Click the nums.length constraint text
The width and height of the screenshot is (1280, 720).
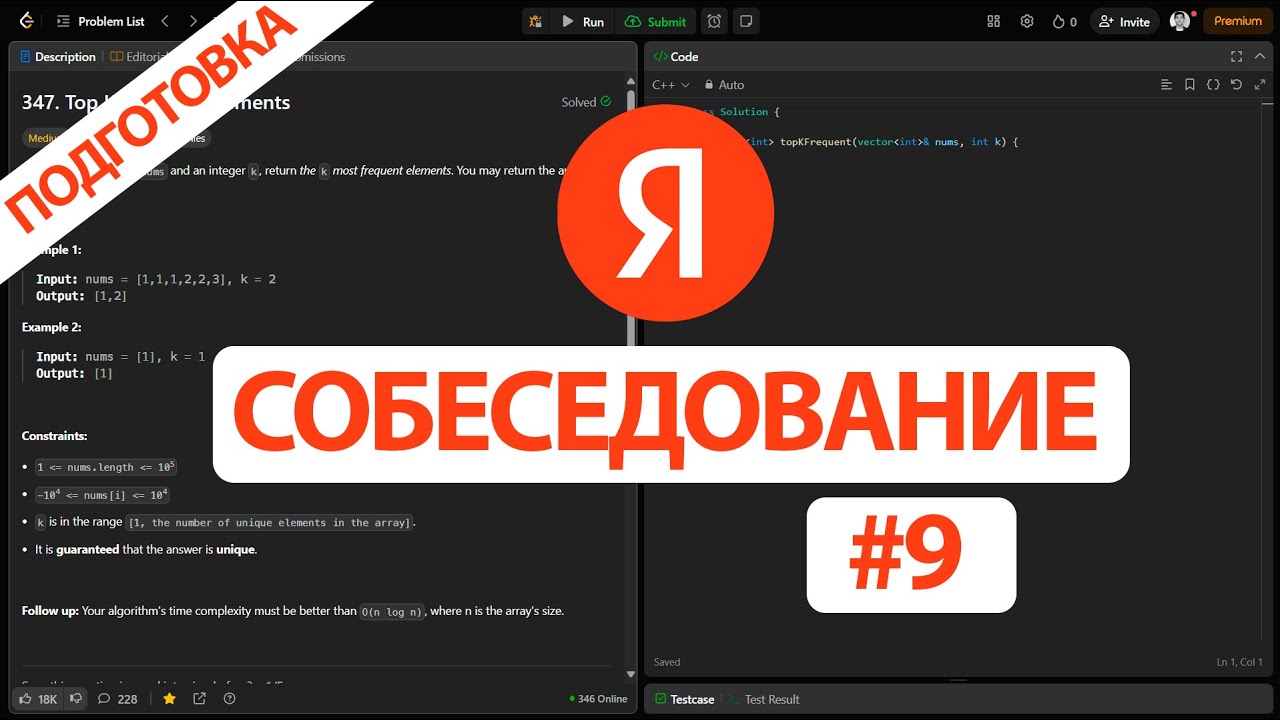pos(106,467)
